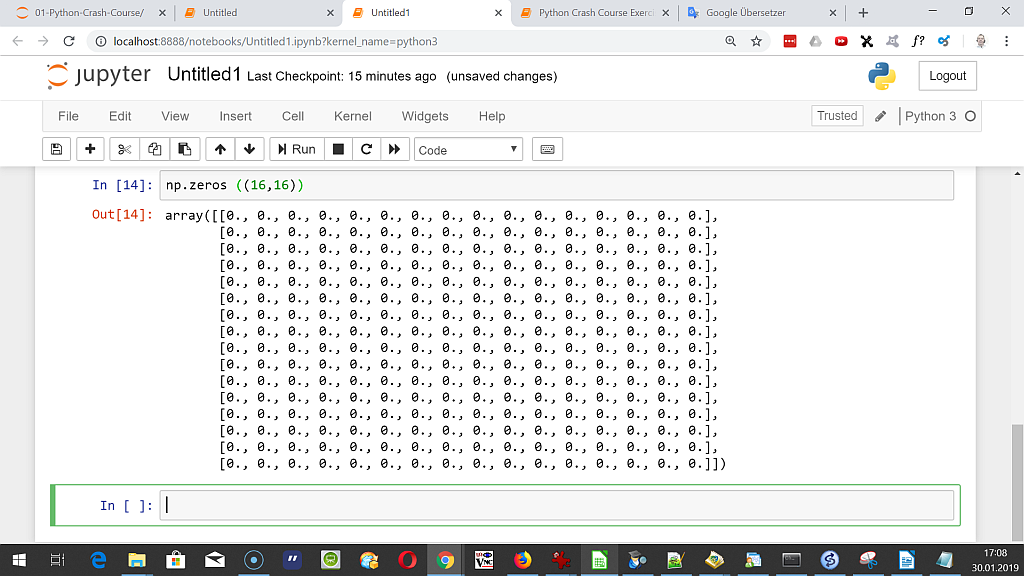Click the Chrome profile avatar
The width and height of the screenshot is (1024, 576).
click(x=980, y=41)
